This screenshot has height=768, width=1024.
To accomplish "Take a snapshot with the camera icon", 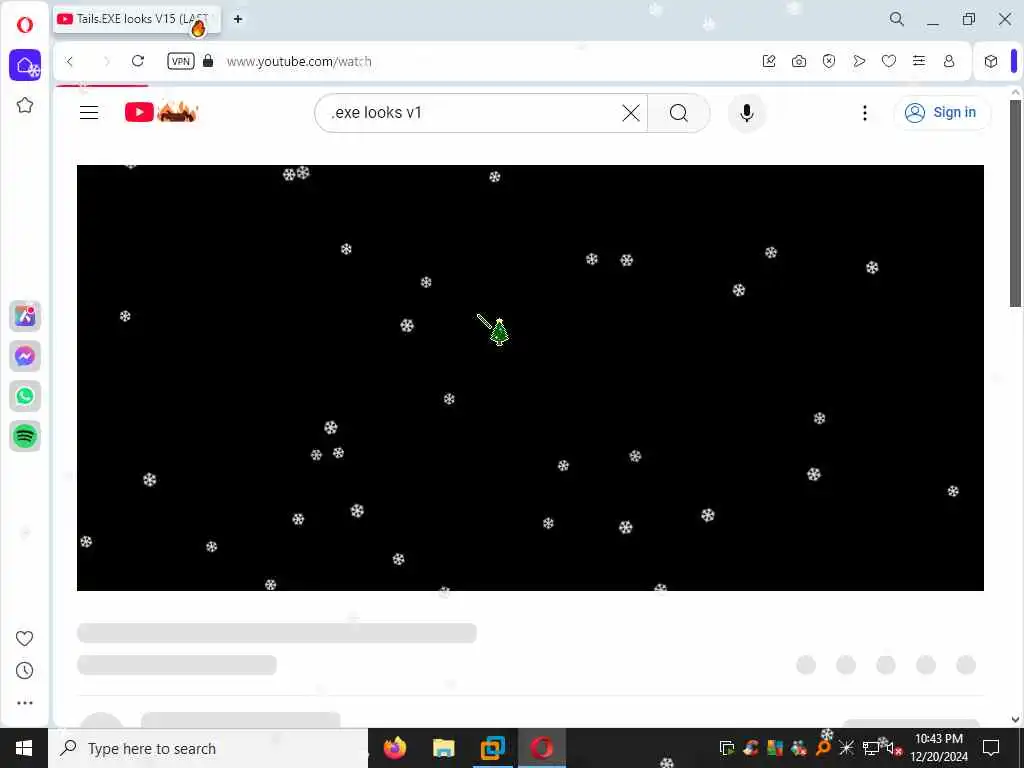I will [x=799, y=61].
